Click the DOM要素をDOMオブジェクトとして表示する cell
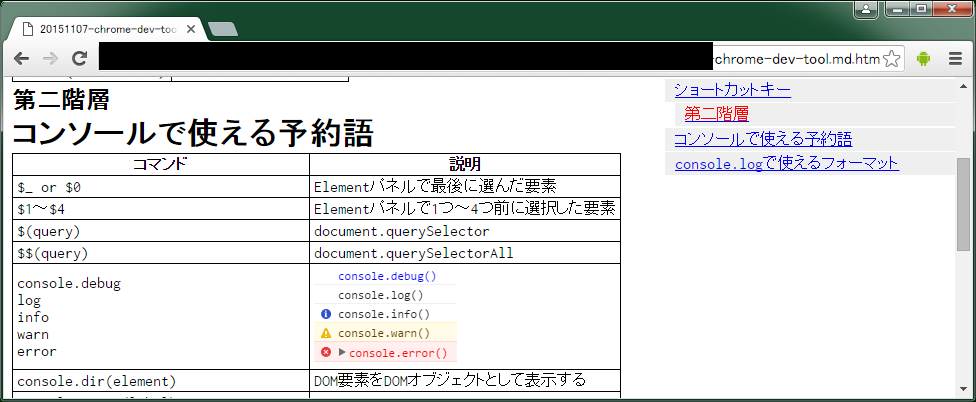This screenshot has height=402, width=976. (x=465, y=380)
